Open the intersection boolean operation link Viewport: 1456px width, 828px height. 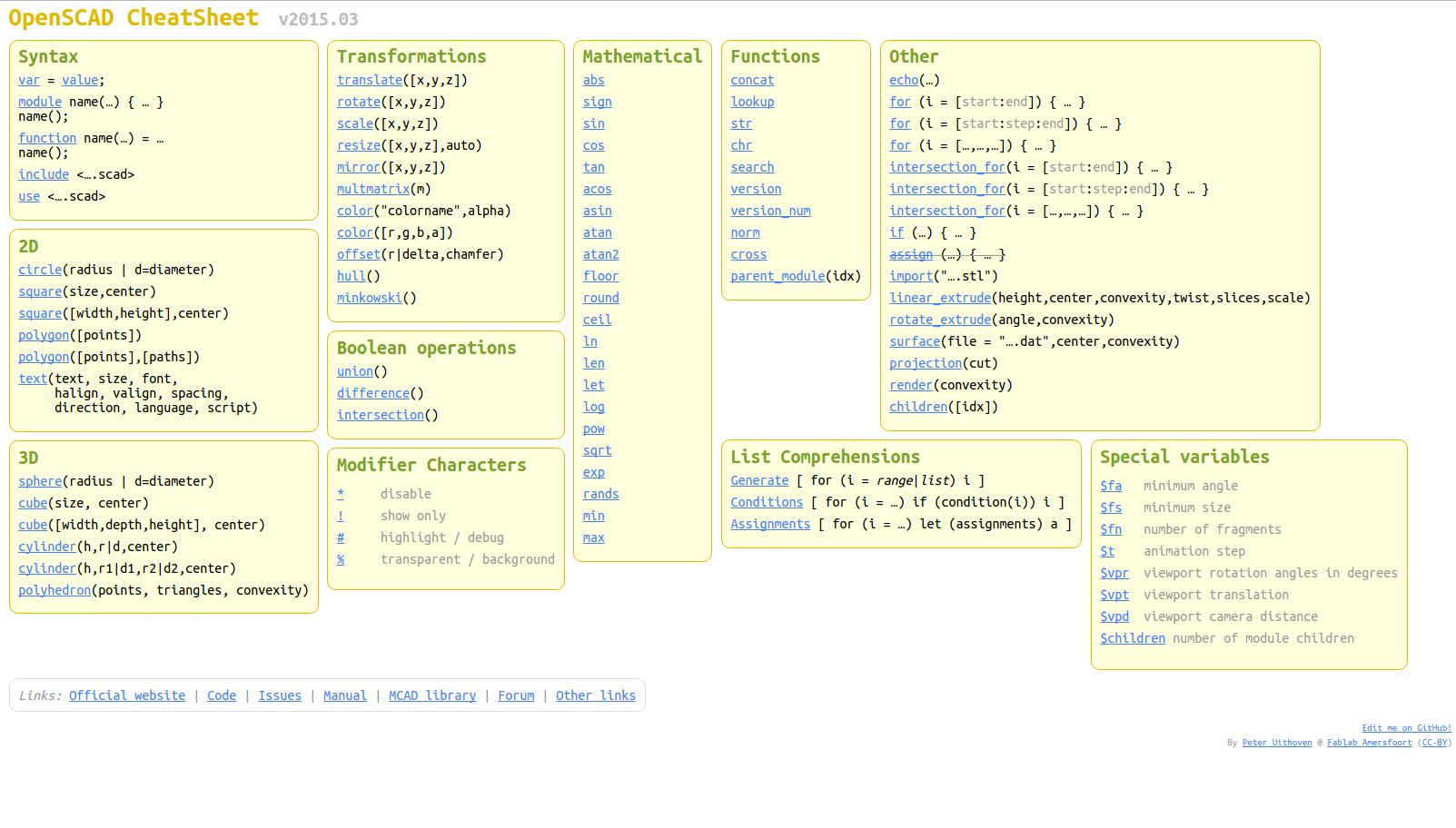click(x=380, y=415)
